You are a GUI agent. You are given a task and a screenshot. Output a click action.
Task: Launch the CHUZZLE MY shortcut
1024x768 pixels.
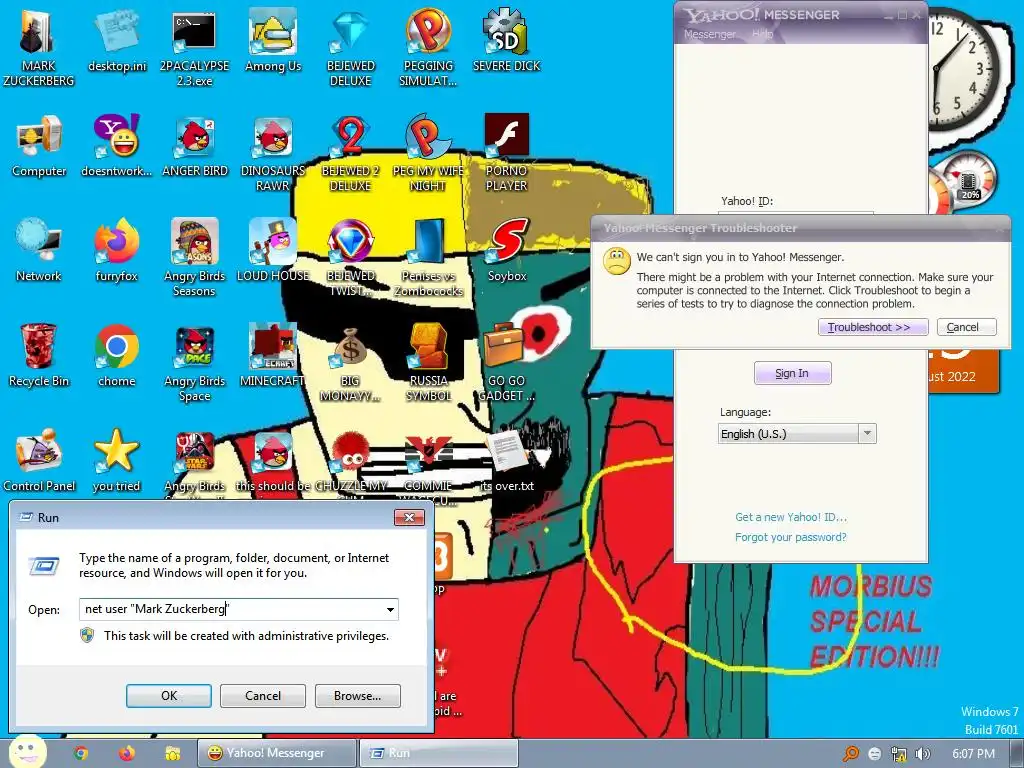click(x=351, y=451)
